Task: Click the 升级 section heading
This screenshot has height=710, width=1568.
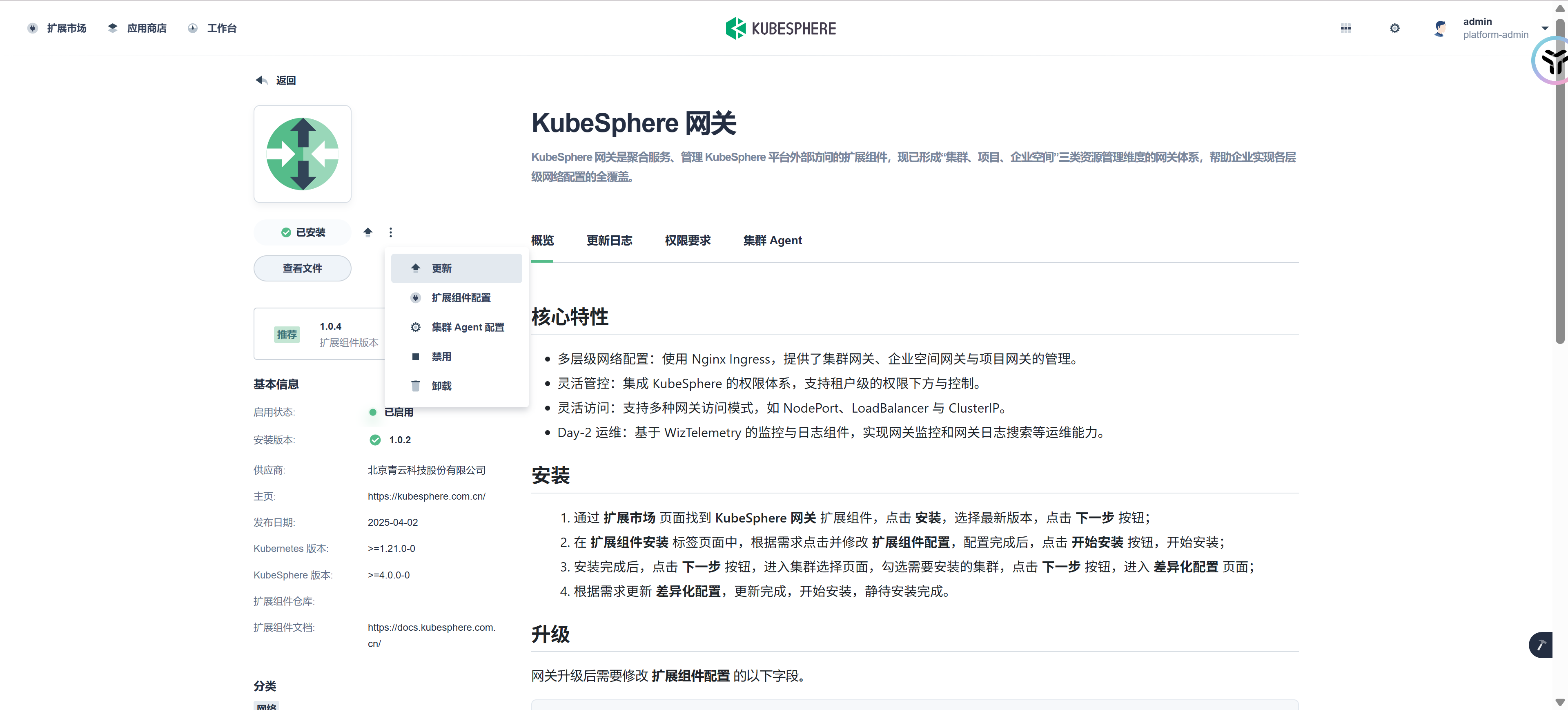Action: [550, 634]
